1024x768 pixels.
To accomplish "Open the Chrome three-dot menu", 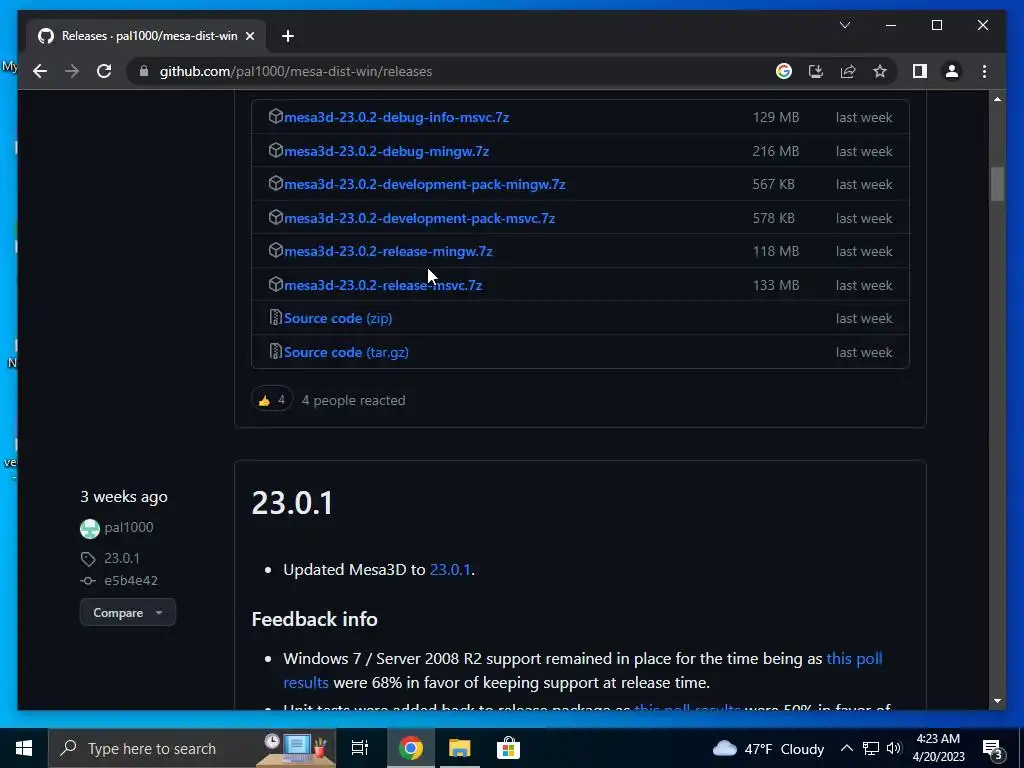I will 984,71.
